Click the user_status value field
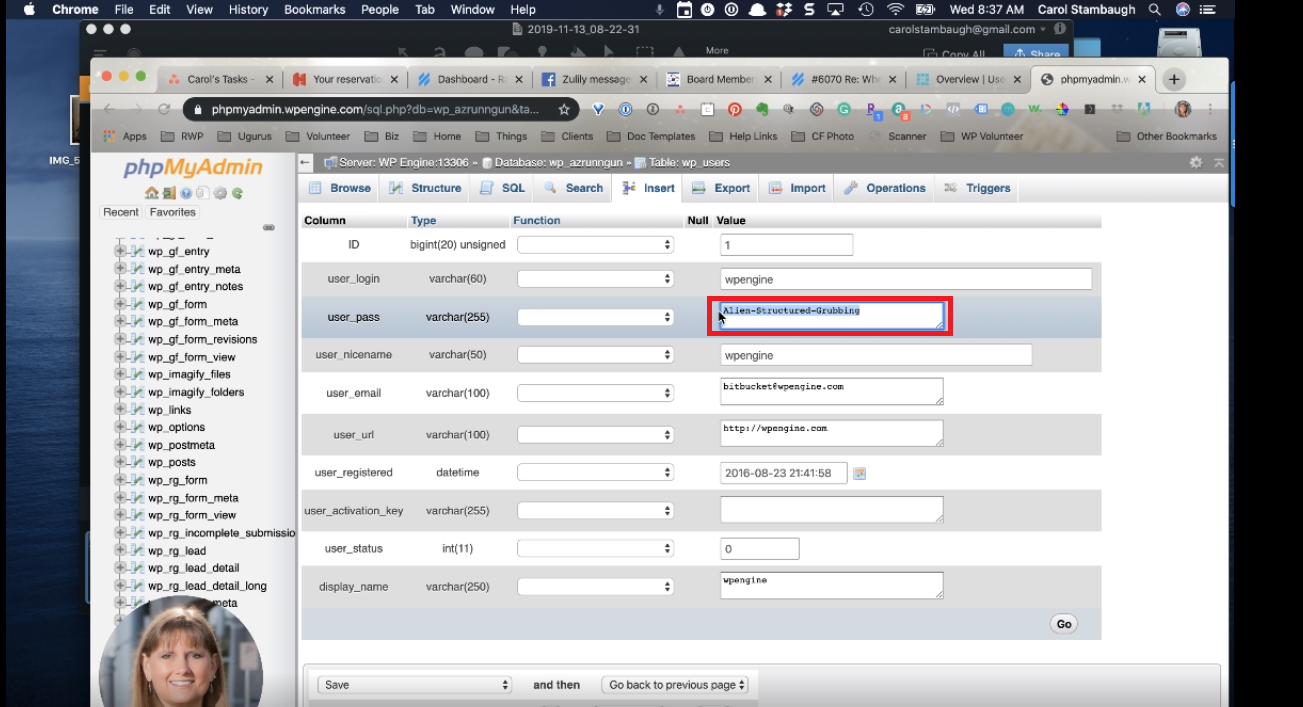Viewport: 1303px width, 707px height. pyautogui.click(x=760, y=549)
